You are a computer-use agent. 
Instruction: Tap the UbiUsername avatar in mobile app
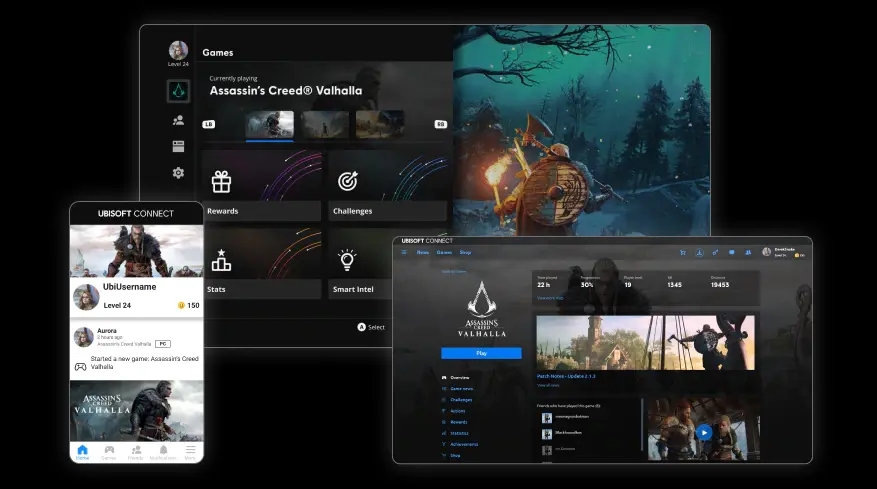pyautogui.click(x=86, y=297)
